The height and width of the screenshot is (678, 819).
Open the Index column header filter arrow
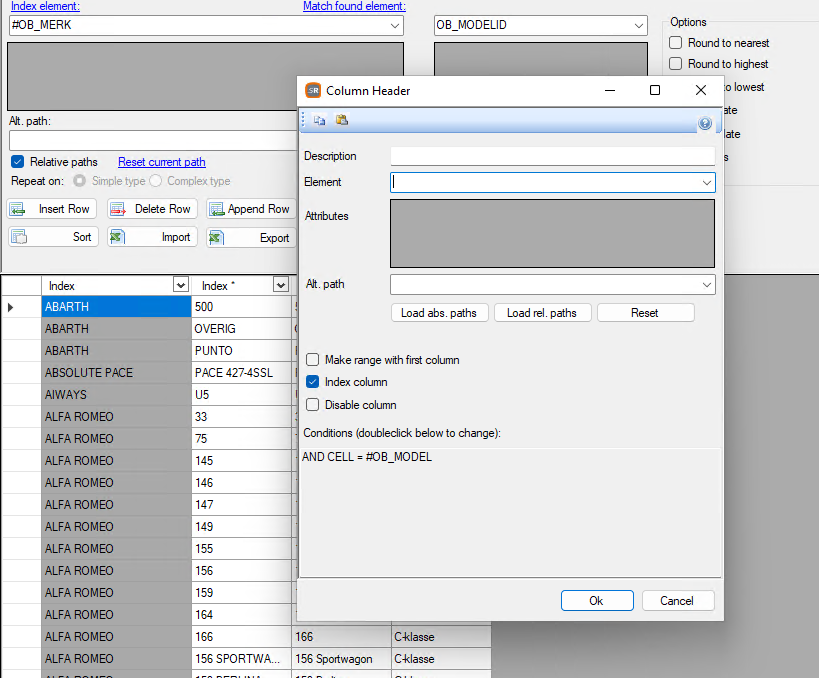[180, 285]
